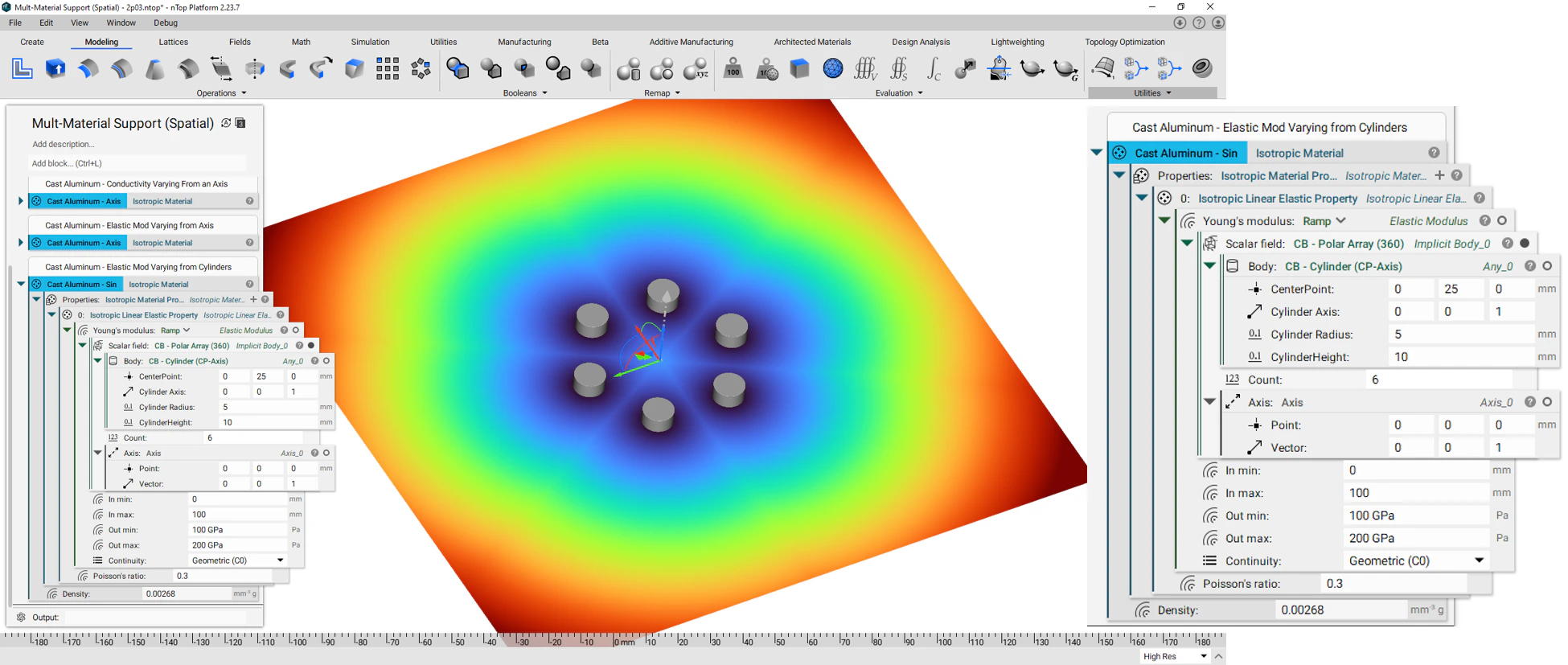
Task: Switch to the Lattices ribbon tab
Action: (x=174, y=42)
